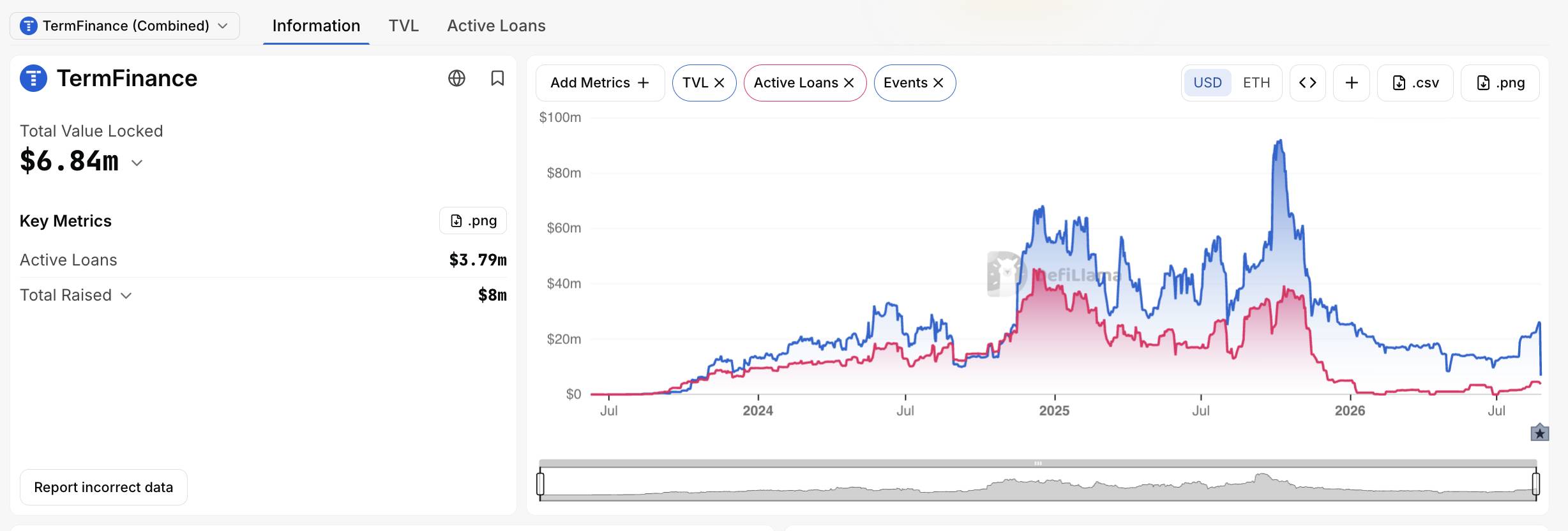Switch chart denomination to USD
The image size is (1568, 531).
[1207, 83]
